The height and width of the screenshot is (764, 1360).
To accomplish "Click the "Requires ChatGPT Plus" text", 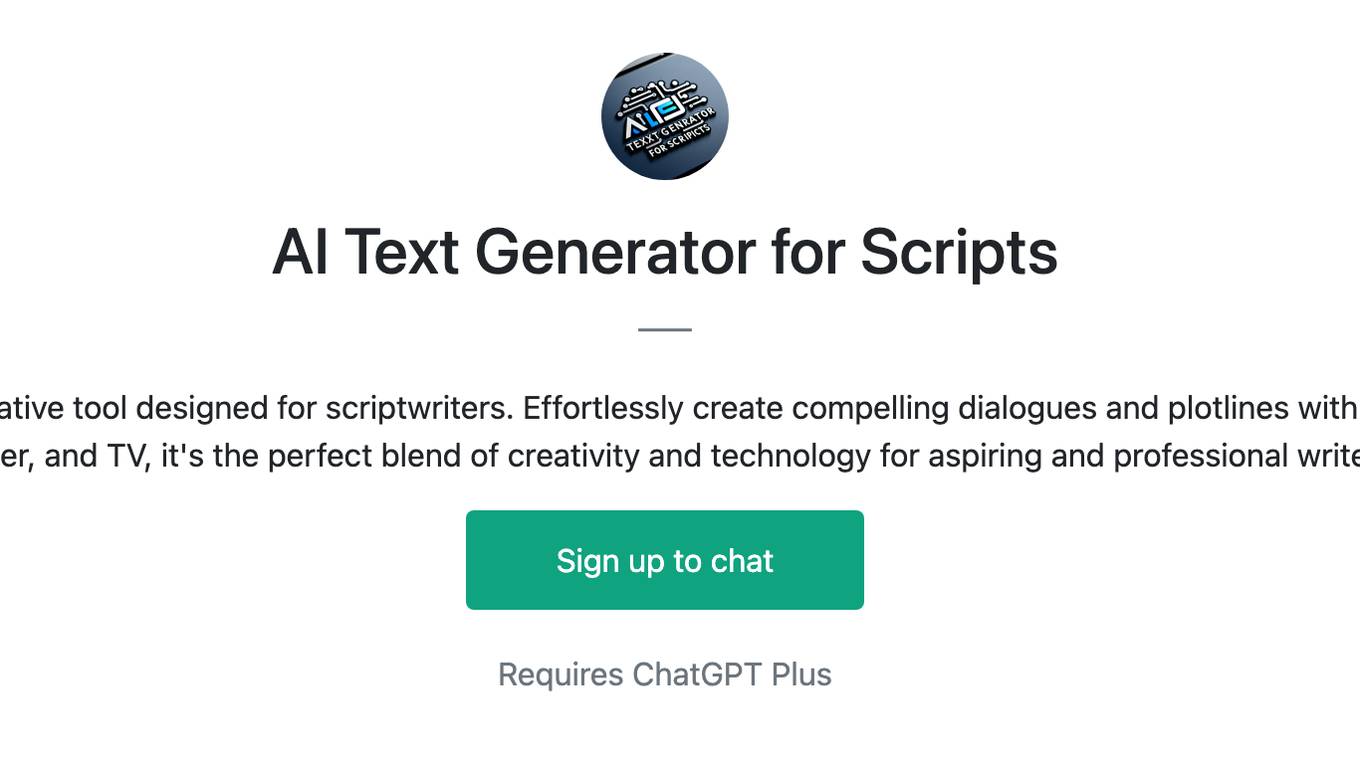I will (665, 675).
